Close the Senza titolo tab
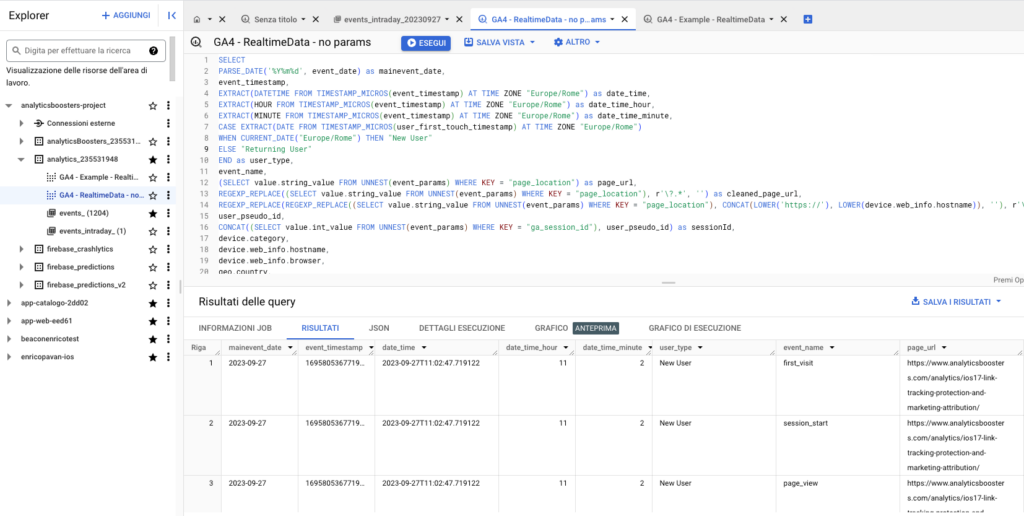The image size is (1024, 516). 316,20
